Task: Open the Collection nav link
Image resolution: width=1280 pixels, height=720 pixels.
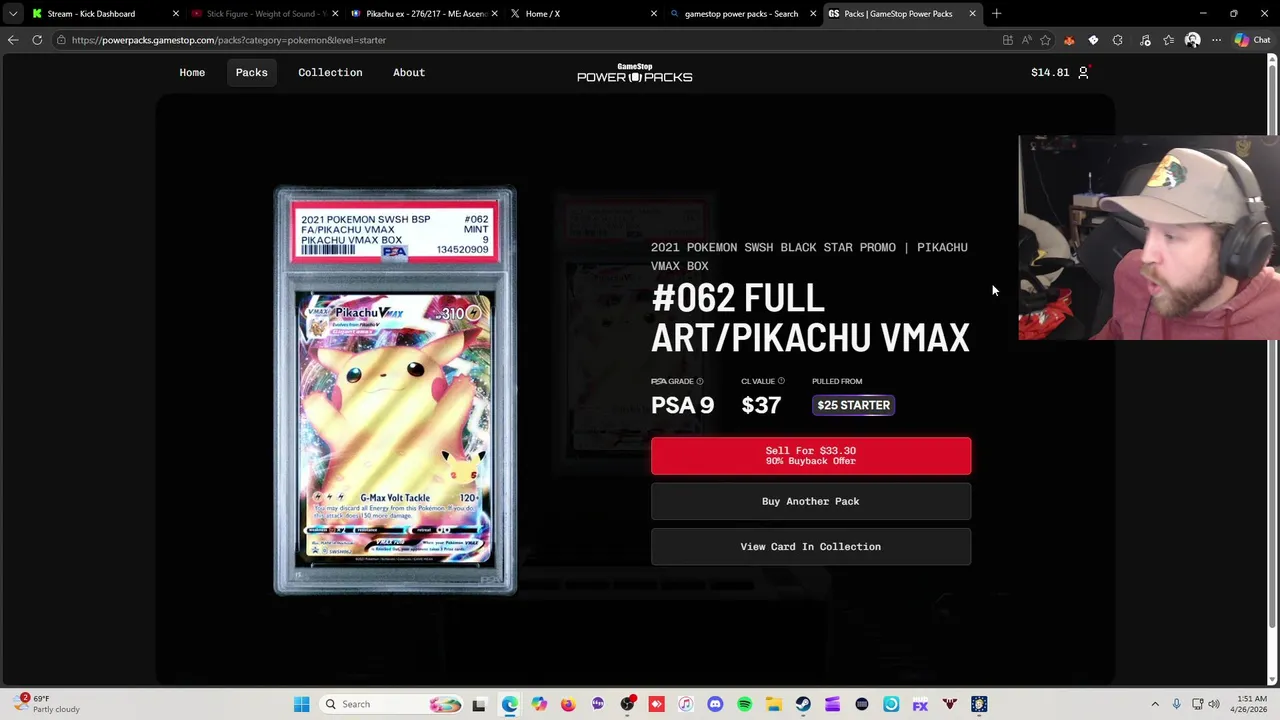Action: [x=330, y=72]
